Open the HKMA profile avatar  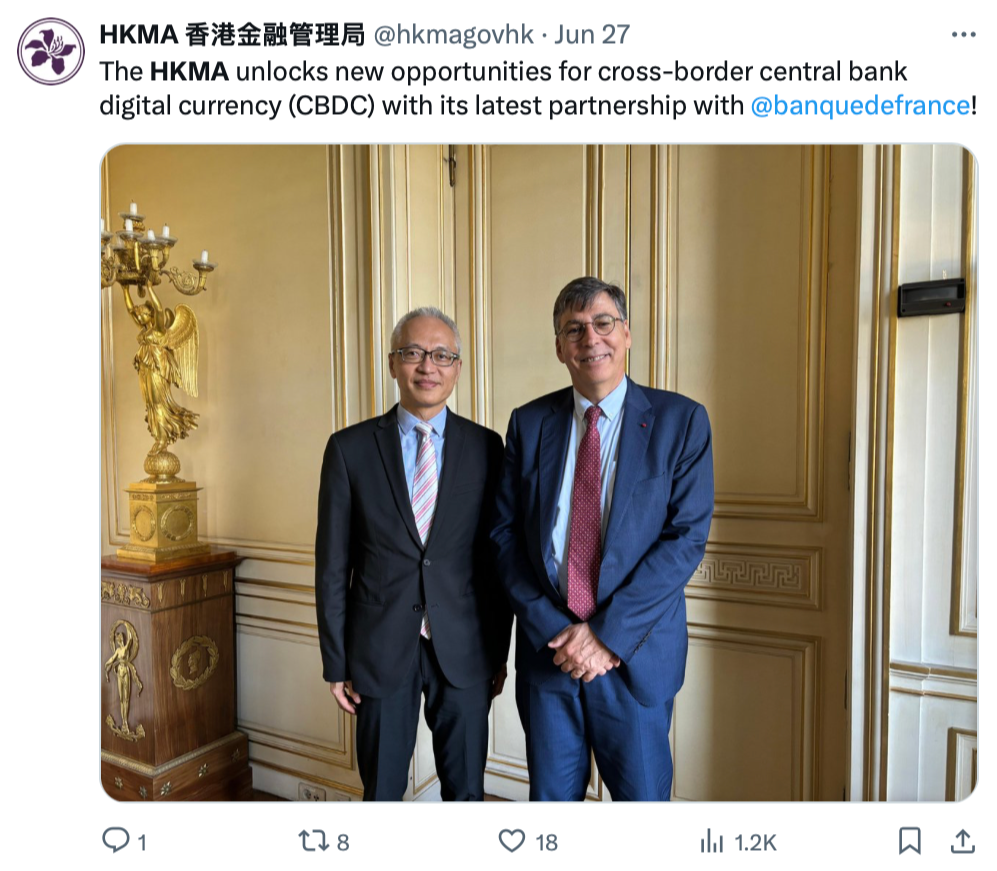(x=51, y=51)
